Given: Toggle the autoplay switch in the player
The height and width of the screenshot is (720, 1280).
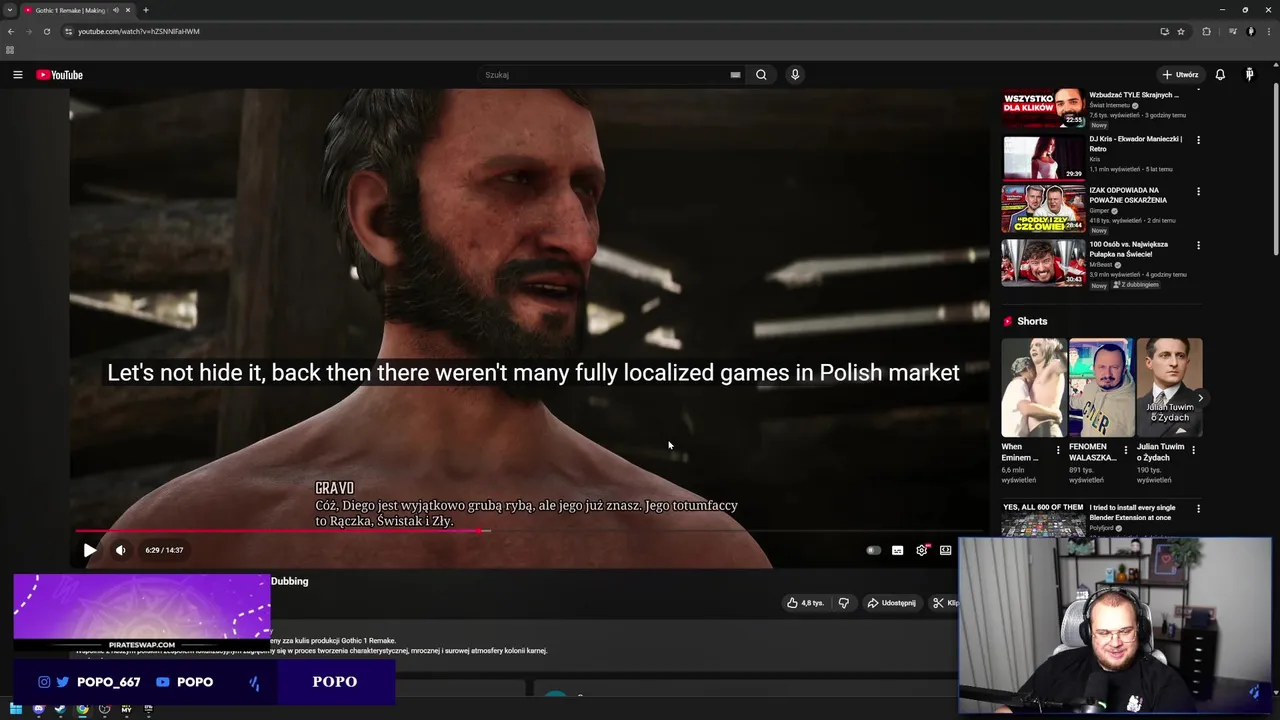Looking at the screenshot, I should (874, 550).
